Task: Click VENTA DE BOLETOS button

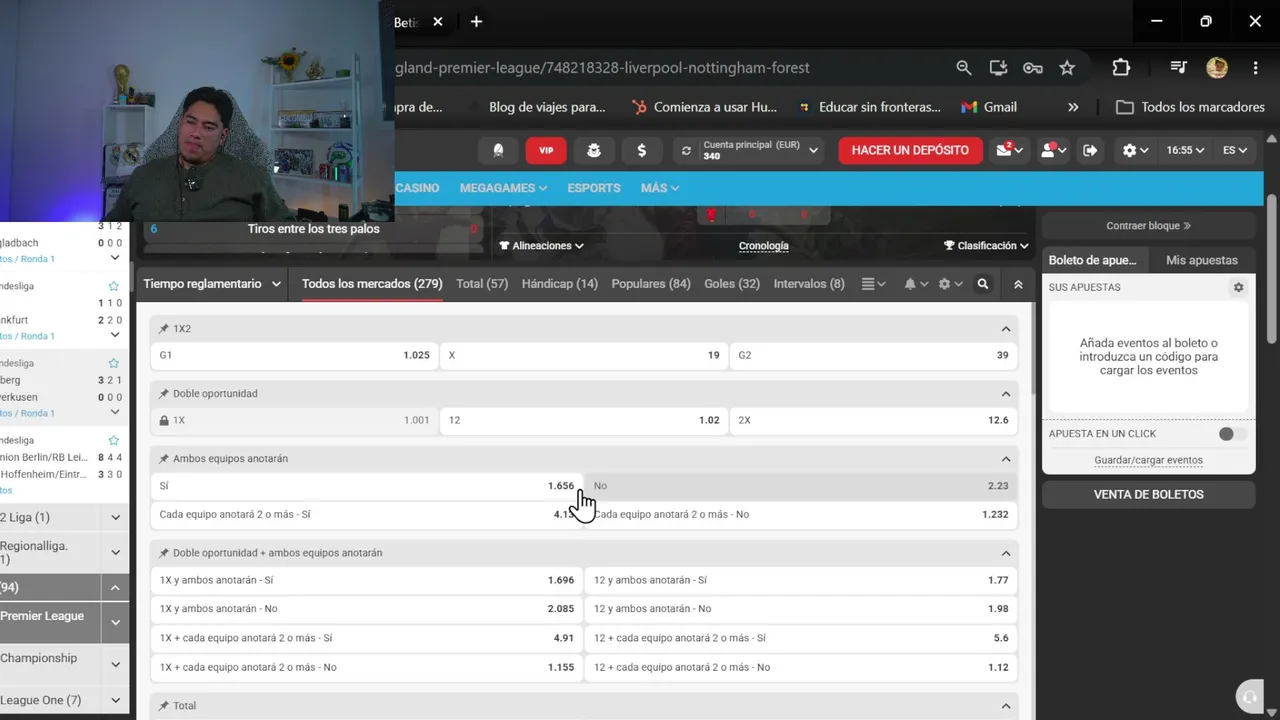Action: pyautogui.click(x=1149, y=495)
